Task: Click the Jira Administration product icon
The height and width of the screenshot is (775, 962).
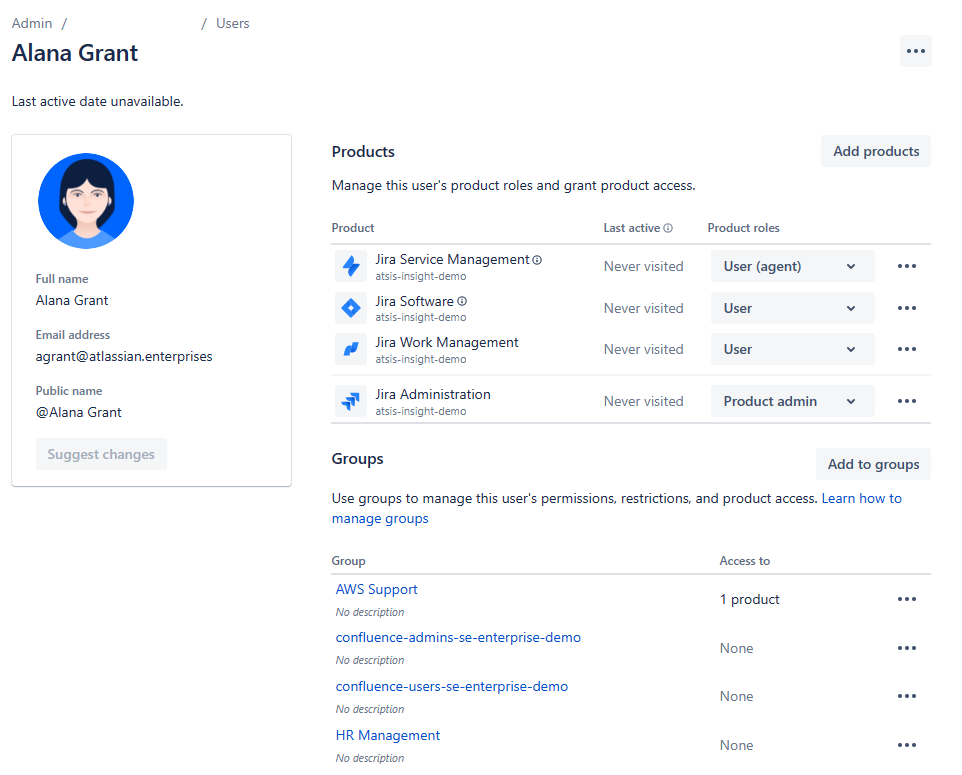Action: pos(351,401)
